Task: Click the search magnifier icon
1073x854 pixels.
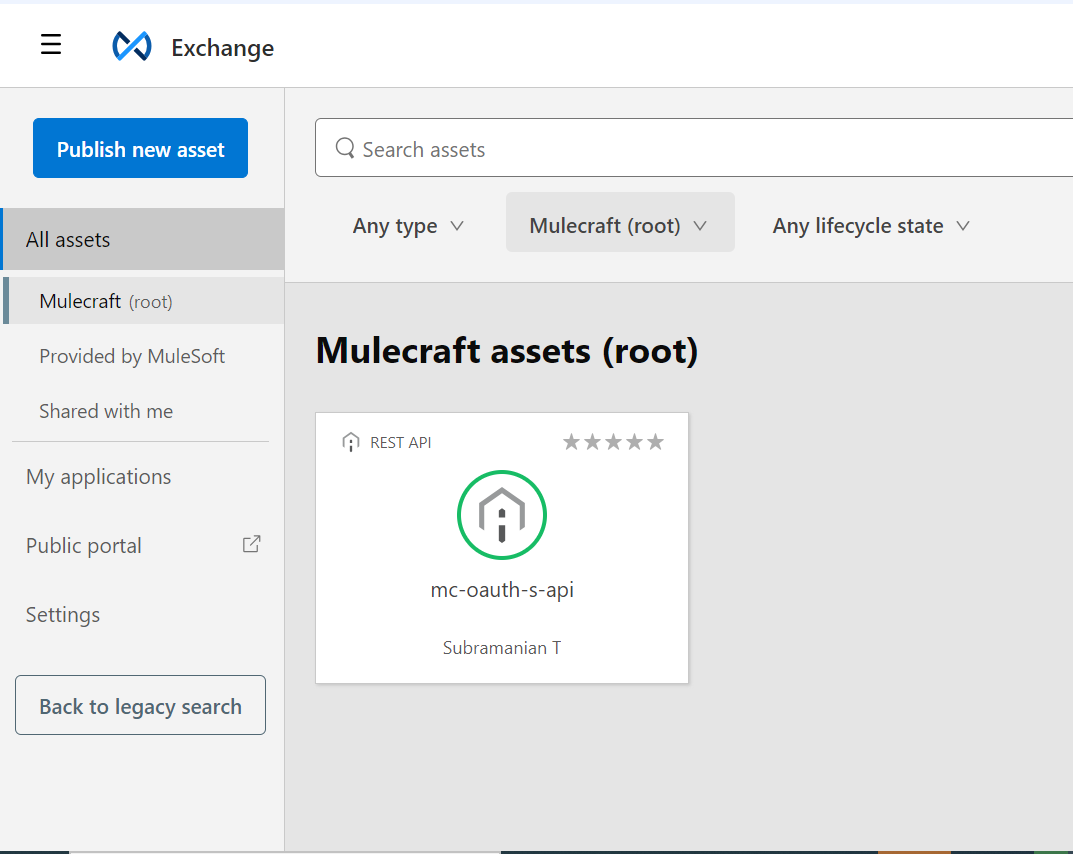Action: (345, 148)
